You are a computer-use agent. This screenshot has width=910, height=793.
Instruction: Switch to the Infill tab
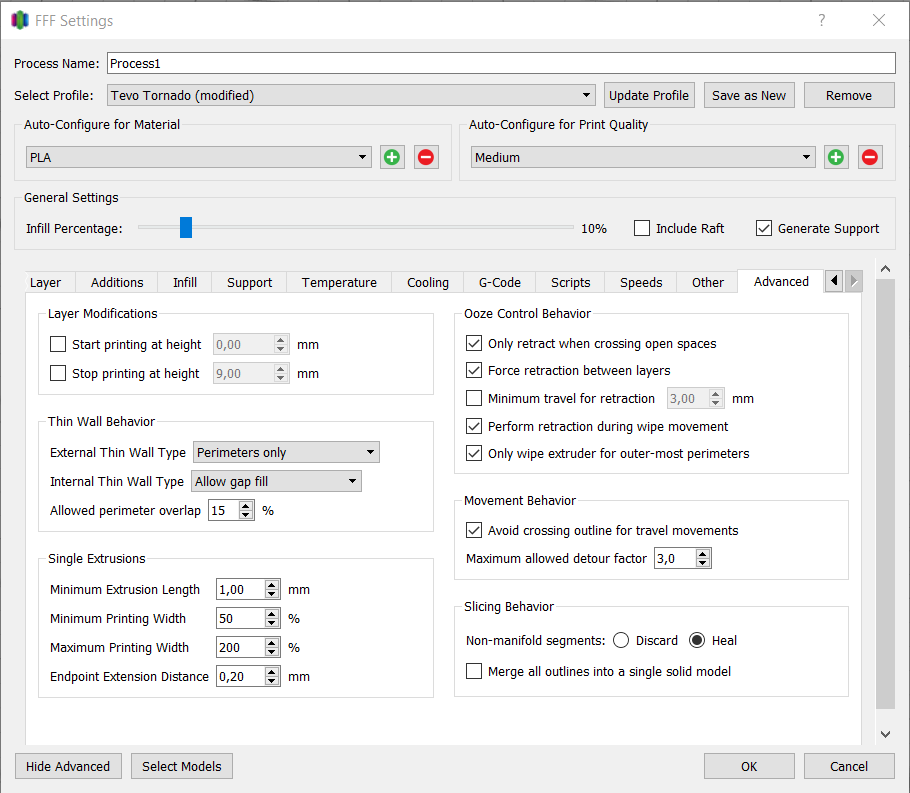[x=185, y=283]
